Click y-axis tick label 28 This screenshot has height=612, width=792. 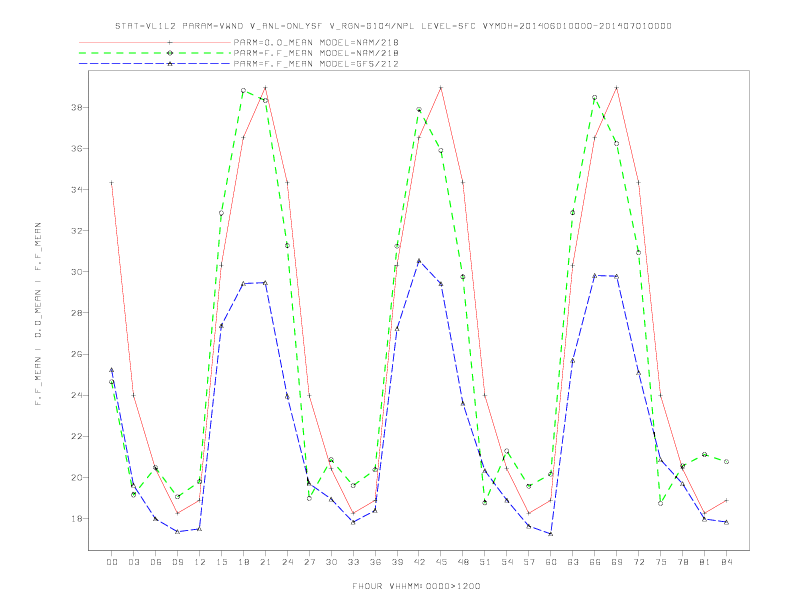(x=77, y=313)
